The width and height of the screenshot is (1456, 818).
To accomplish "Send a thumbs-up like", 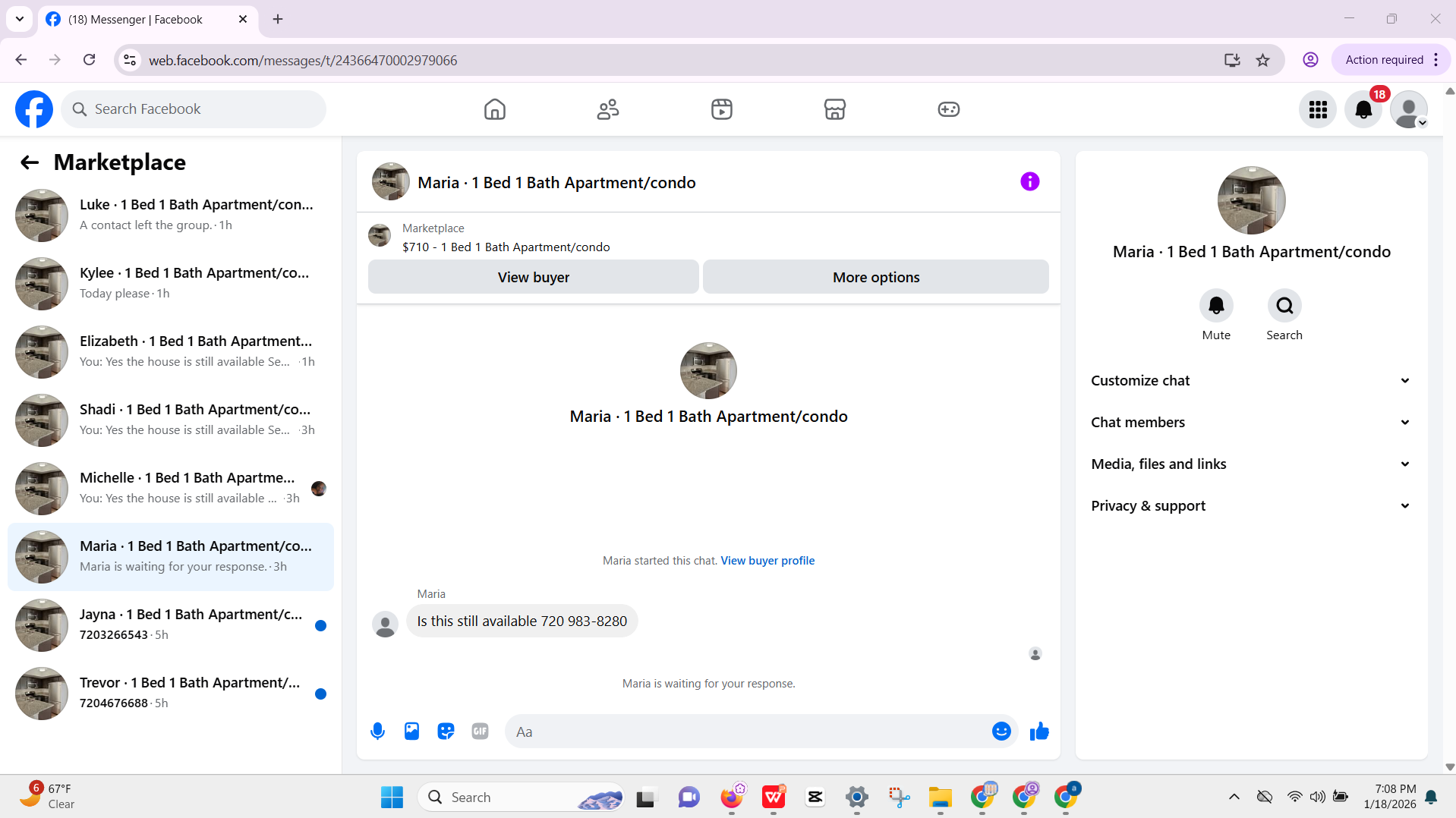I will pyautogui.click(x=1039, y=731).
